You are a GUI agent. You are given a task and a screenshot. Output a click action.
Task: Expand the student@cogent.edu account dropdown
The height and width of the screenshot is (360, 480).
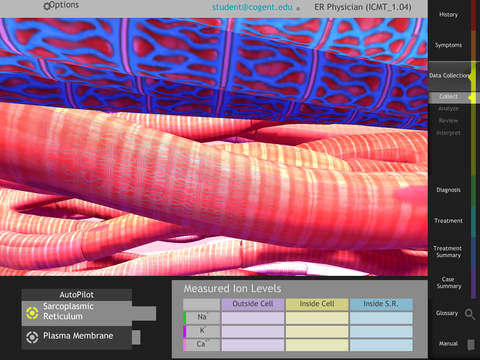pyautogui.click(x=298, y=9)
